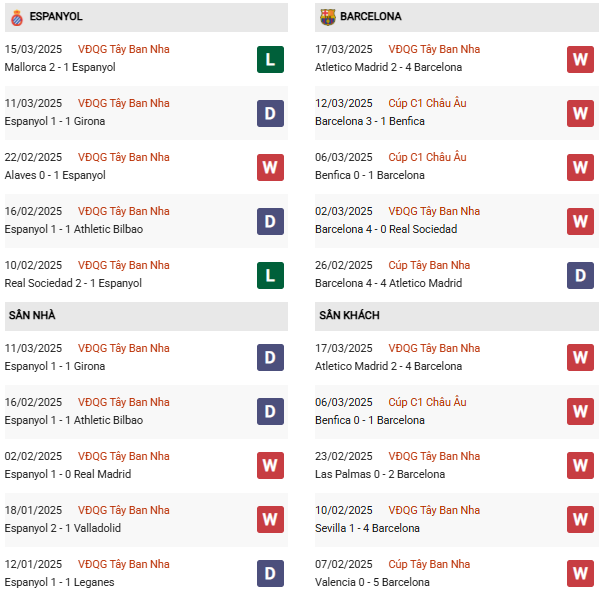This screenshot has height=593, width=600.
Task: Click the Espanyol club crest icon
Action: click(x=16, y=17)
